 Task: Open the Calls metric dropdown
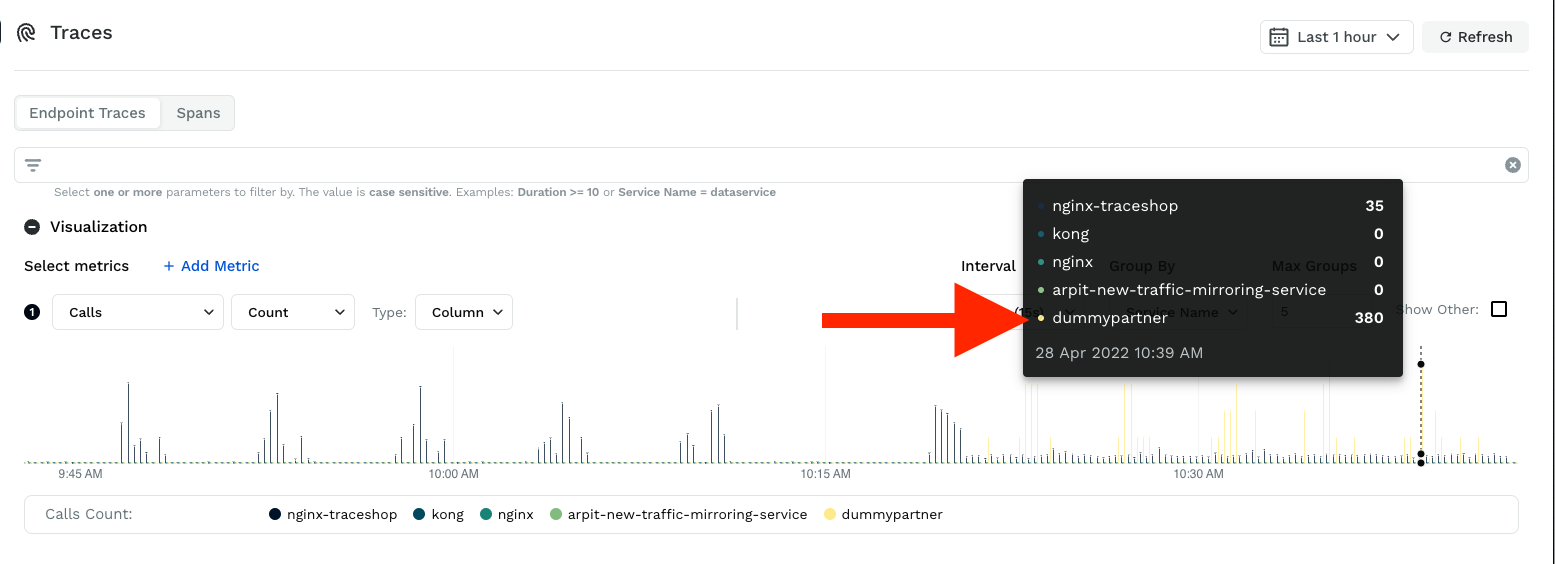pyautogui.click(x=138, y=312)
